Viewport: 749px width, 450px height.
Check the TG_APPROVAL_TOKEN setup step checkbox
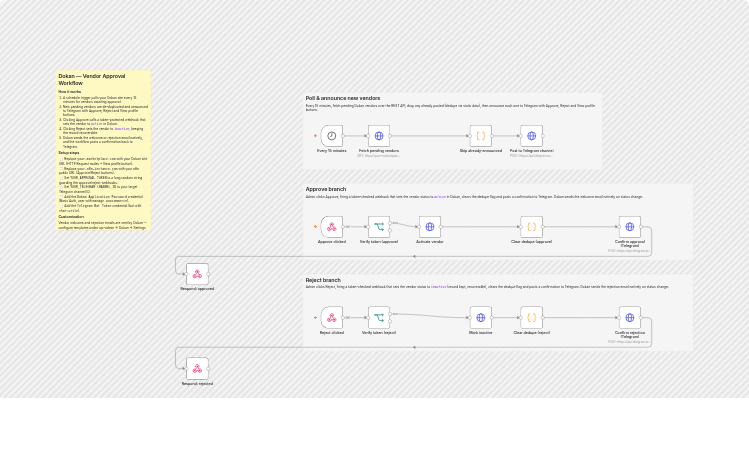tap(61, 178)
